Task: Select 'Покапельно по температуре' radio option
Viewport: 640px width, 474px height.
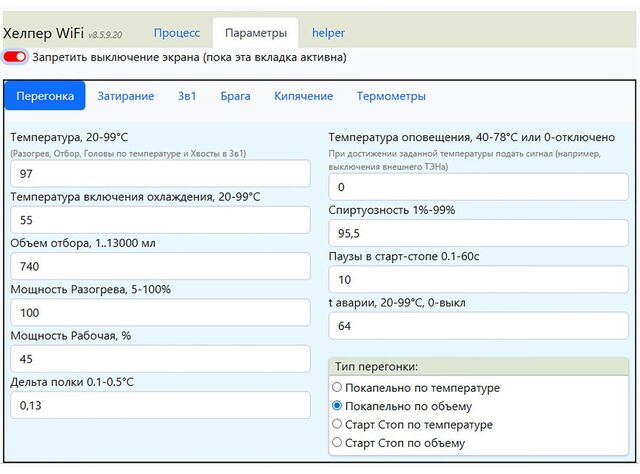Action: click(x=337, y=388)
